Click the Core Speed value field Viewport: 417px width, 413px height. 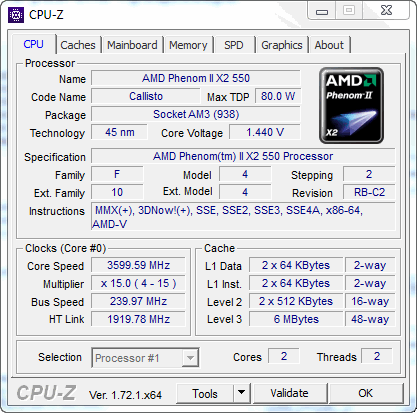[138, 265]
